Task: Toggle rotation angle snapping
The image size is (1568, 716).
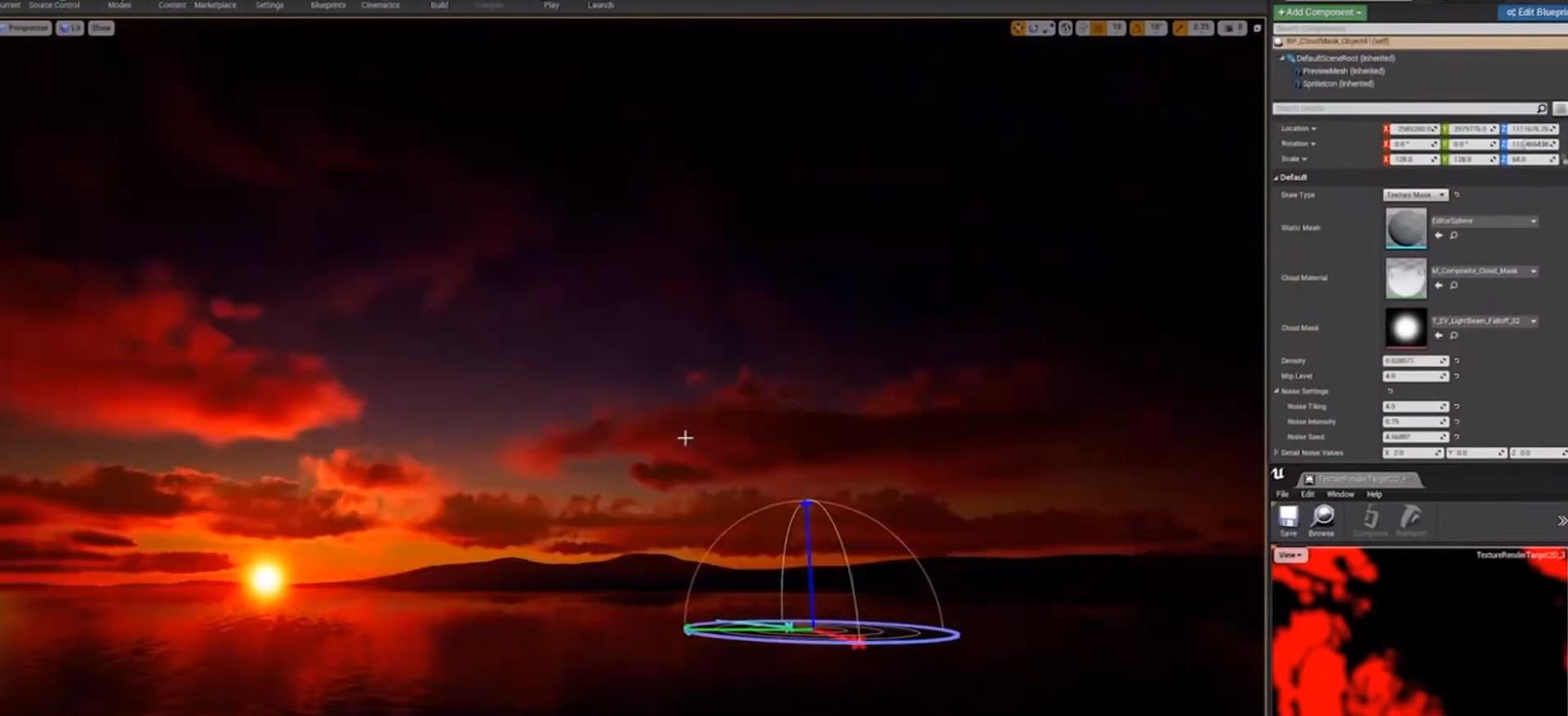Action: 1137,28
